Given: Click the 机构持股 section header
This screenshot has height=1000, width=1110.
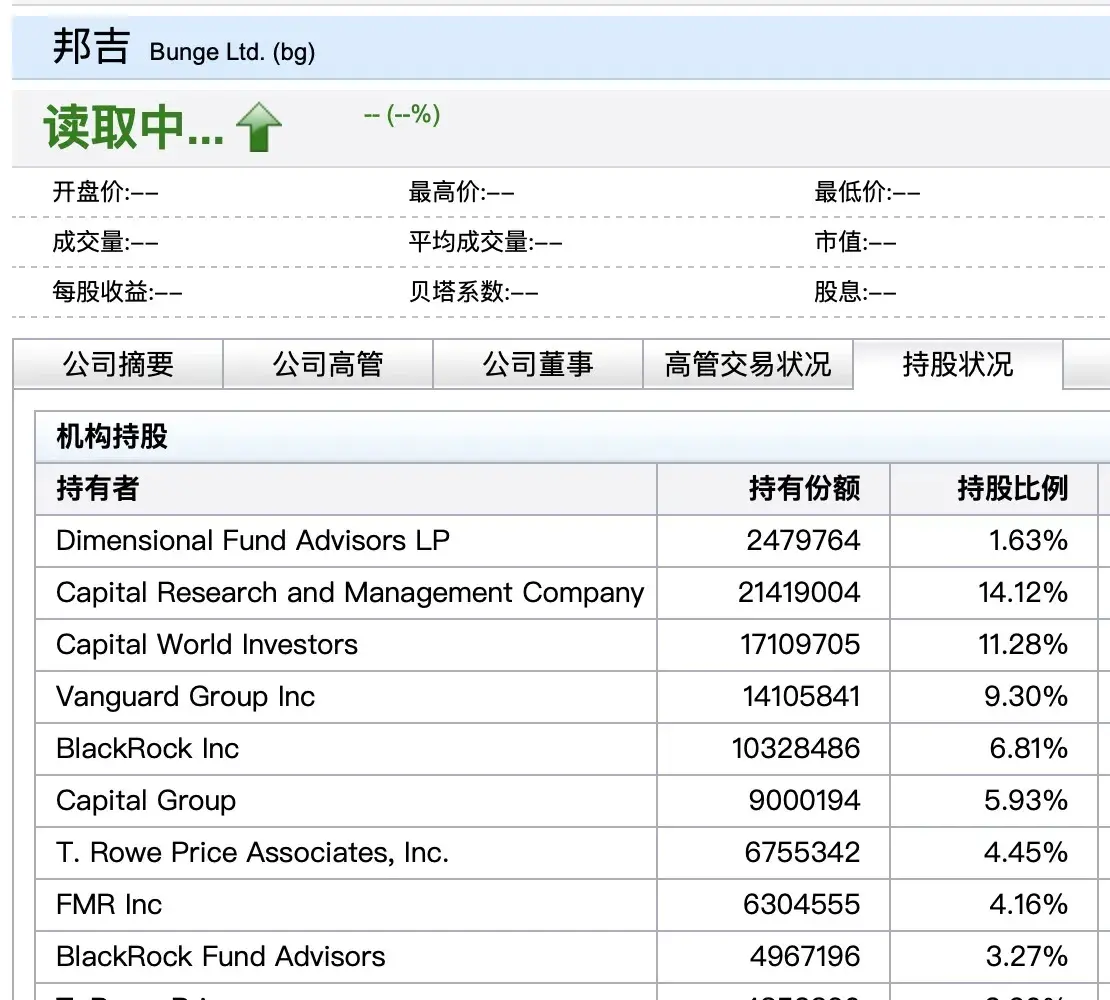Looking at the screenshot, I should click(112, 437).
